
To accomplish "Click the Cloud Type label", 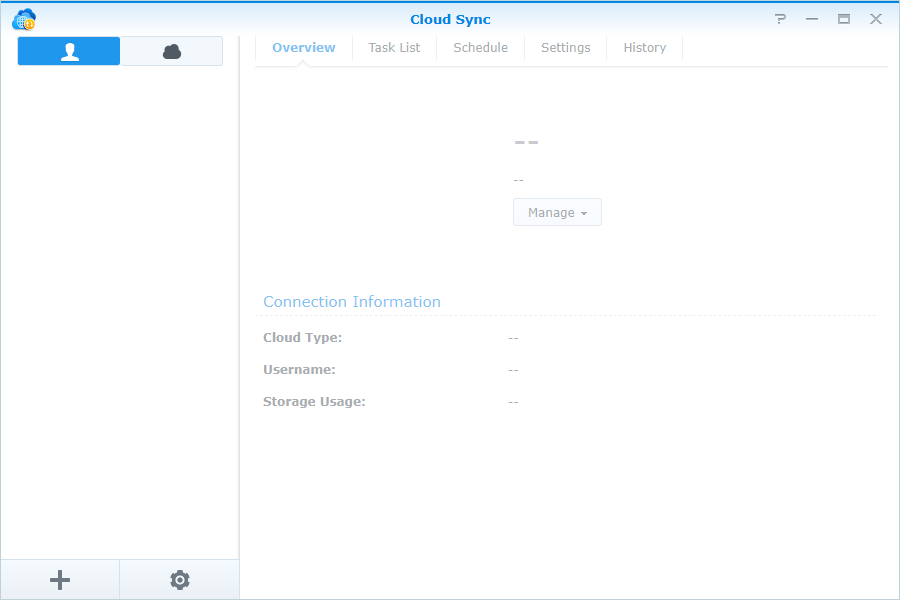I will pos(302,338).
